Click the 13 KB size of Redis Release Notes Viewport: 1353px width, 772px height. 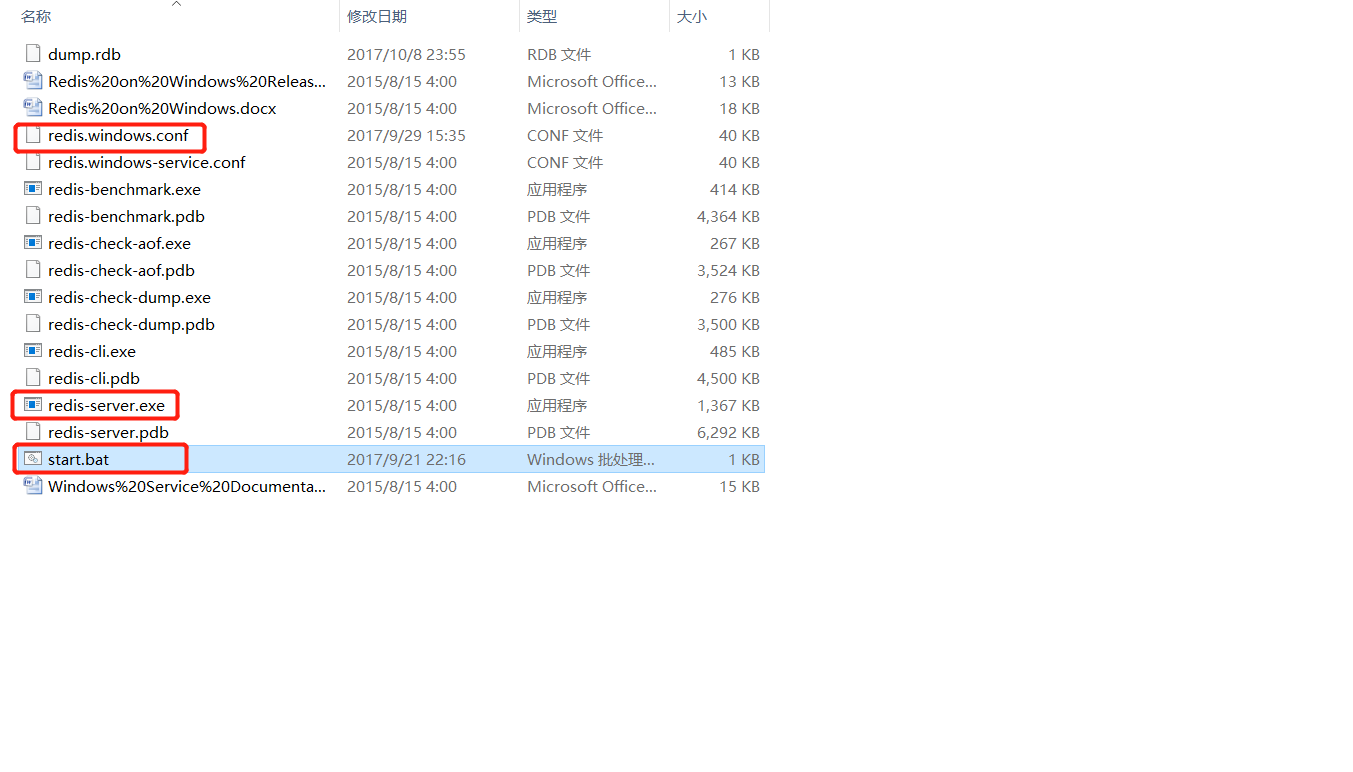click(740, 81)
